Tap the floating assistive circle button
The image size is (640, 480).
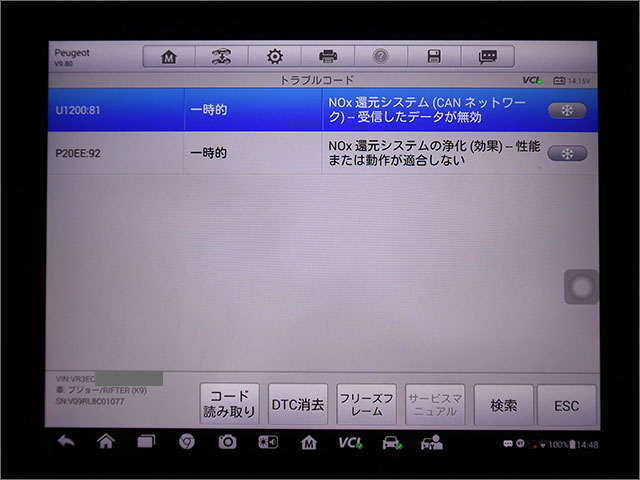coord(582,287)
